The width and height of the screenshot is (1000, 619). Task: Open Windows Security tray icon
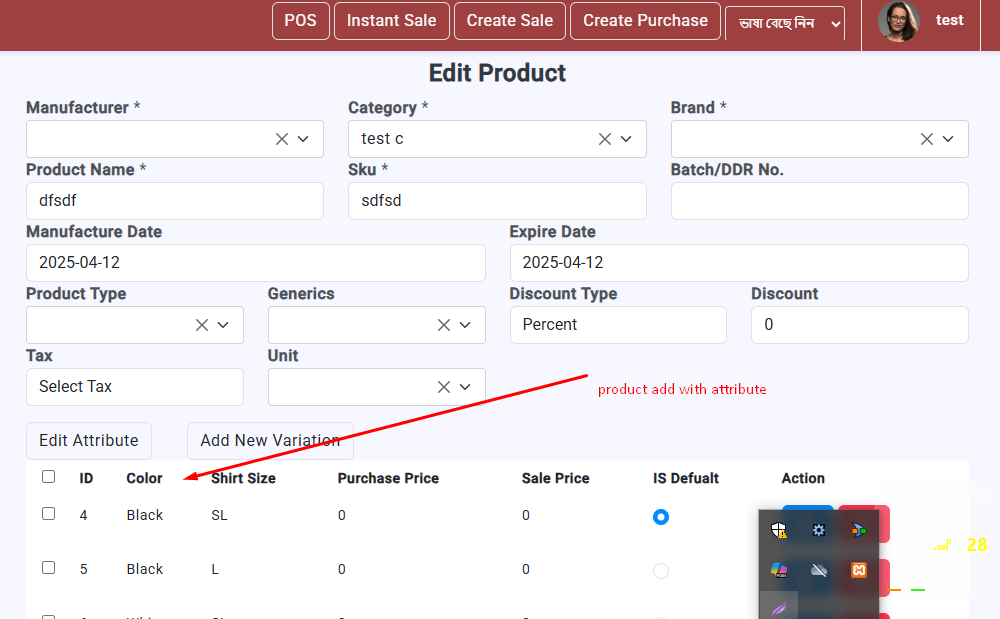pyautogui.click(x=779, y=530)
